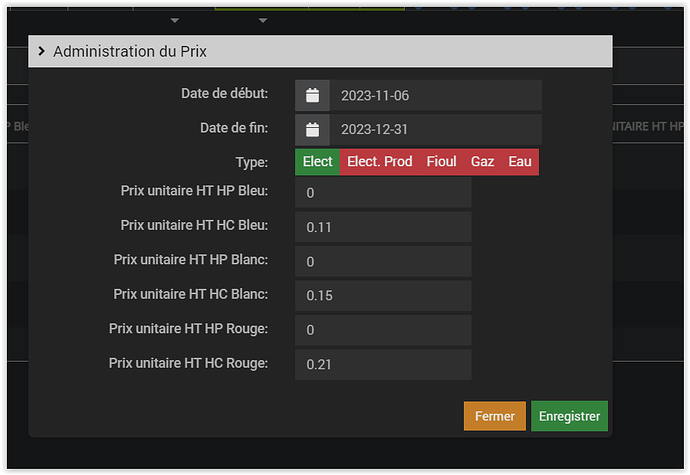The width and height of the screenshot is (690, 475).
Task: Switch type to Gaz
Action: [482, 162]
